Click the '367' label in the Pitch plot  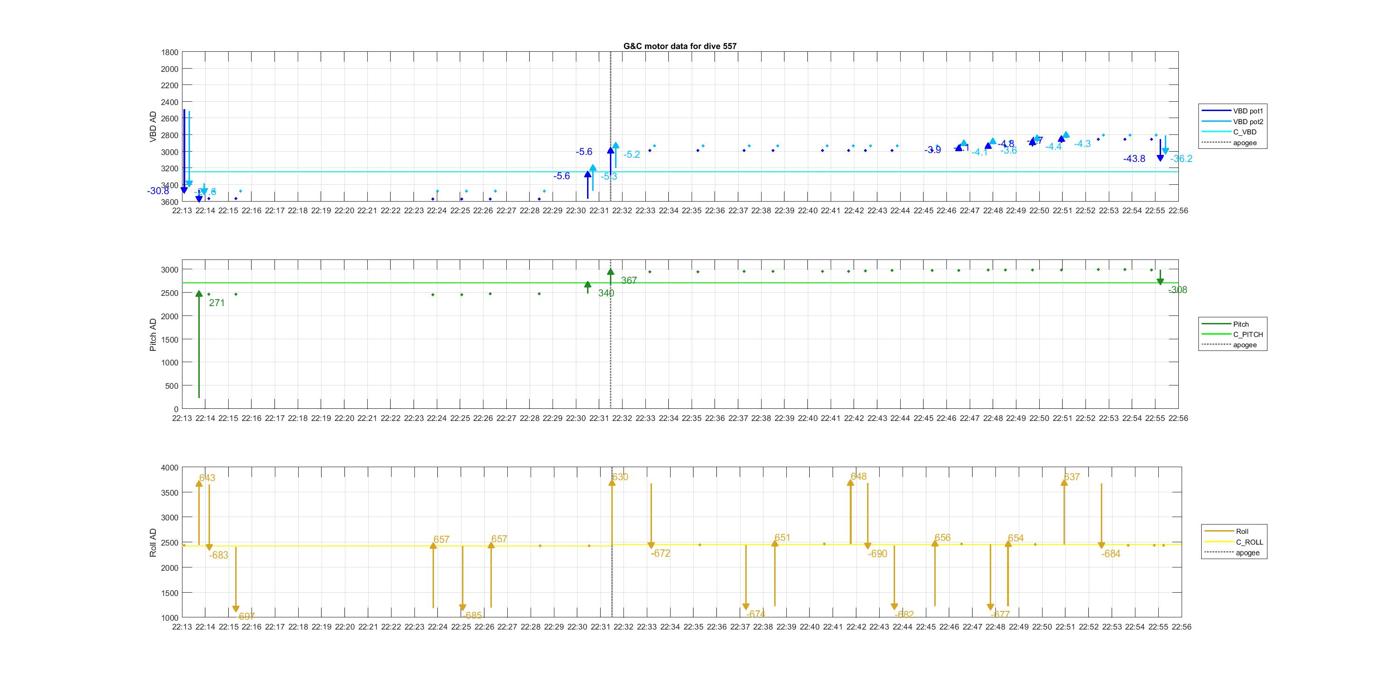[629, 281]
